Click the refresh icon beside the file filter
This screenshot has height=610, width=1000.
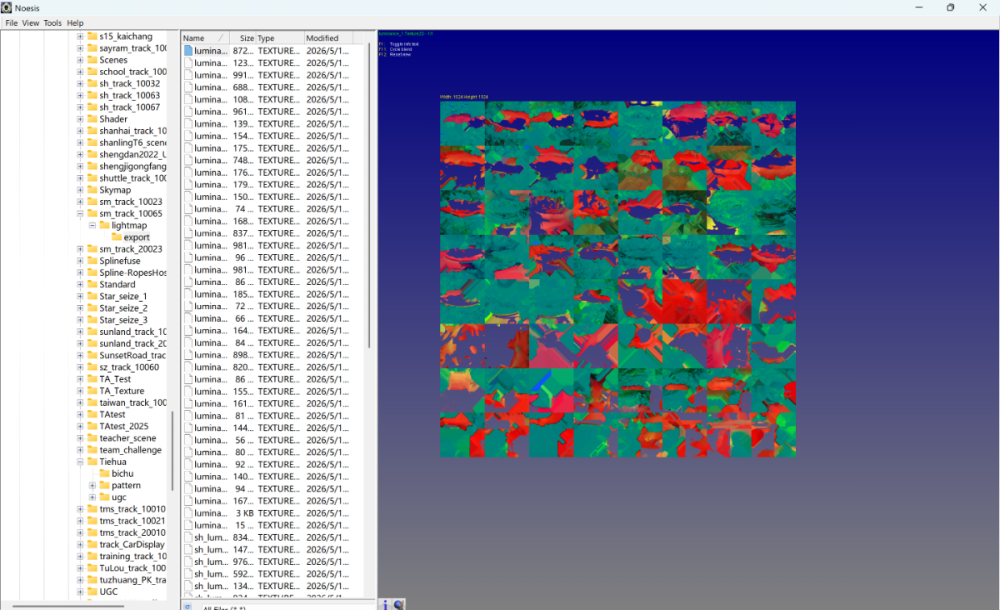pos(188,607)
